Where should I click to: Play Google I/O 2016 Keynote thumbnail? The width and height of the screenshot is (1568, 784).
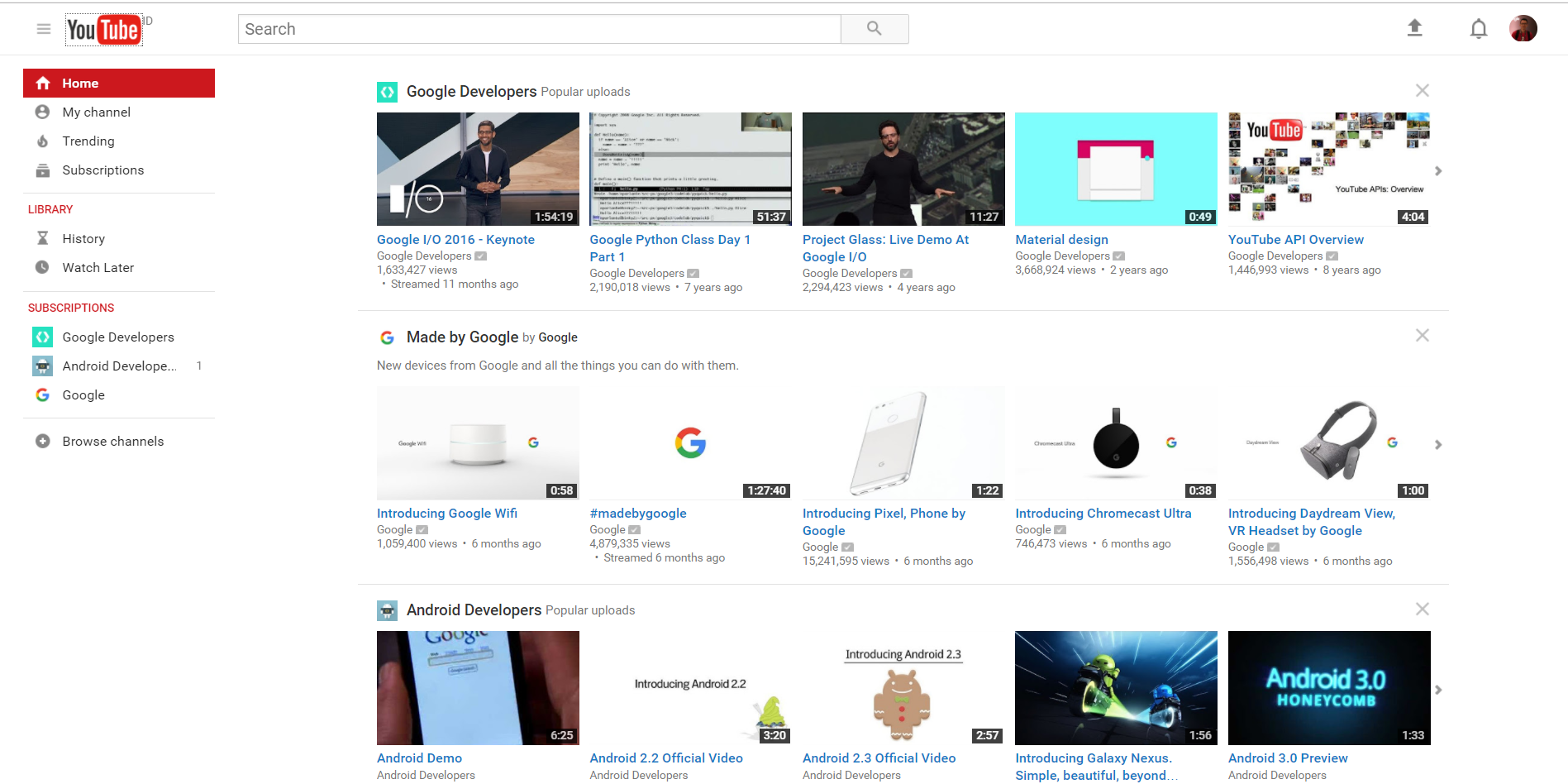pyautogui.click(x=478, y=169)
